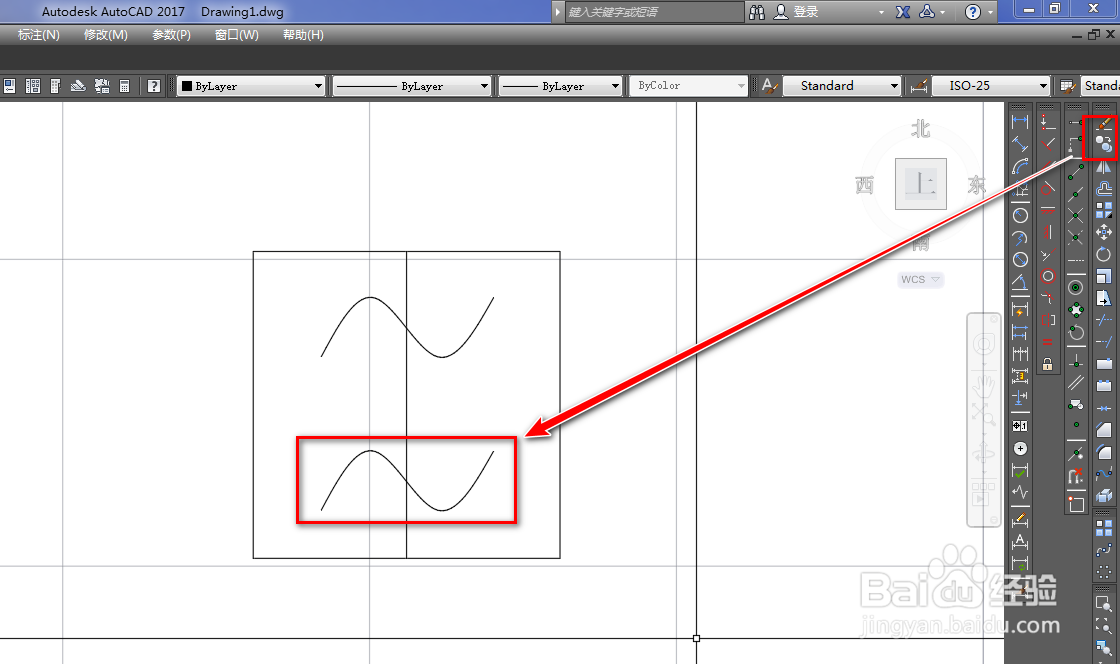This screenshot has width=1120, height=664.
Task: Select the Scale tool
Action: [x=1104, y=276]
